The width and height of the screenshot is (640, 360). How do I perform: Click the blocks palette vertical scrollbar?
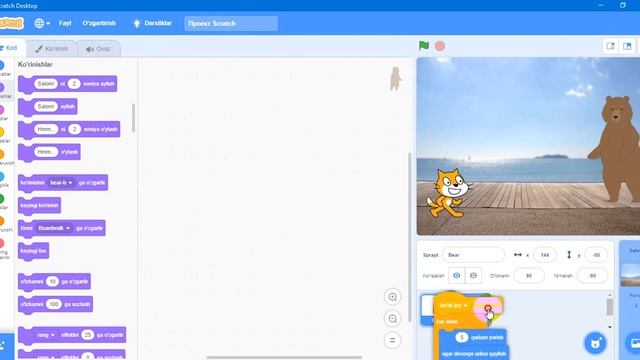click(133, 118)
